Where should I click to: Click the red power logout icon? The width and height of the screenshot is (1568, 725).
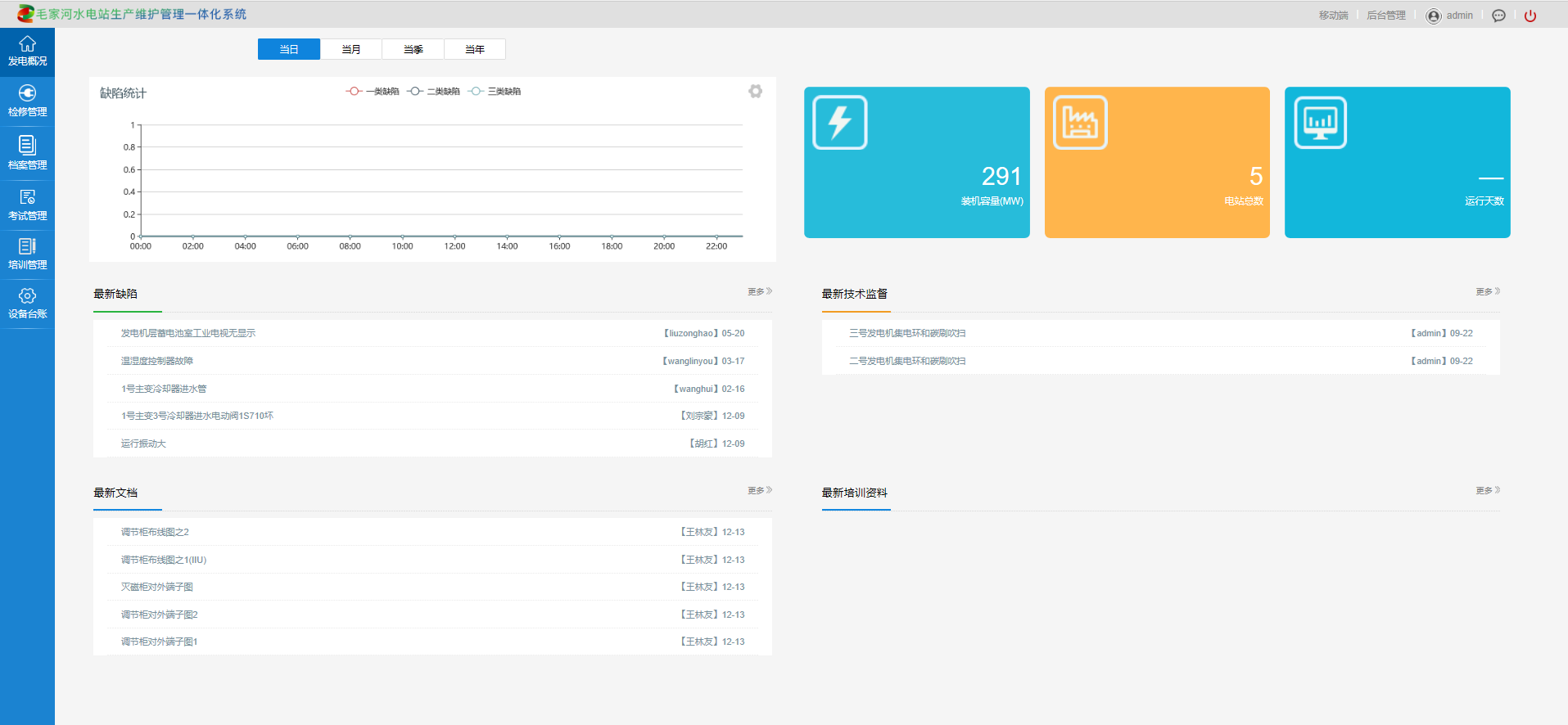point(1530,16)
